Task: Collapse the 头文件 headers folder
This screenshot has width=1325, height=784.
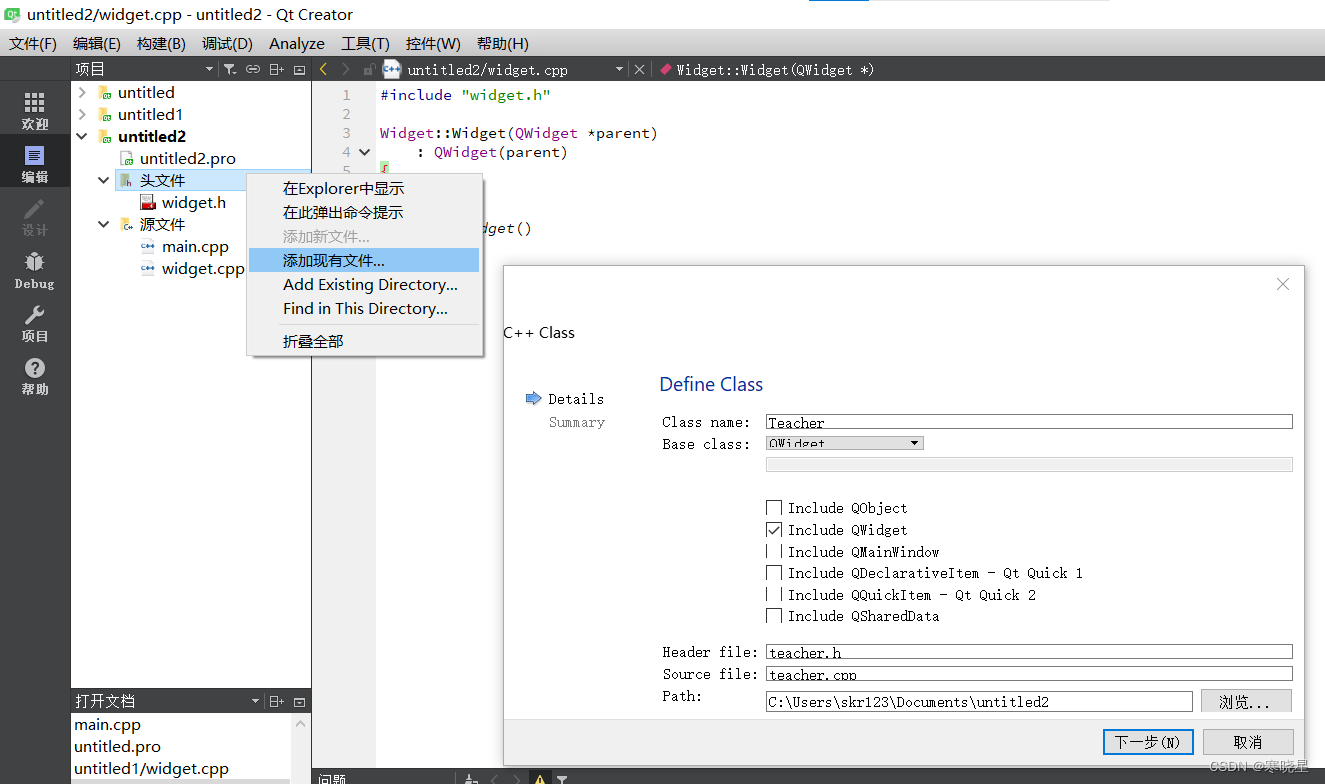Action: (x=104, y=180)
